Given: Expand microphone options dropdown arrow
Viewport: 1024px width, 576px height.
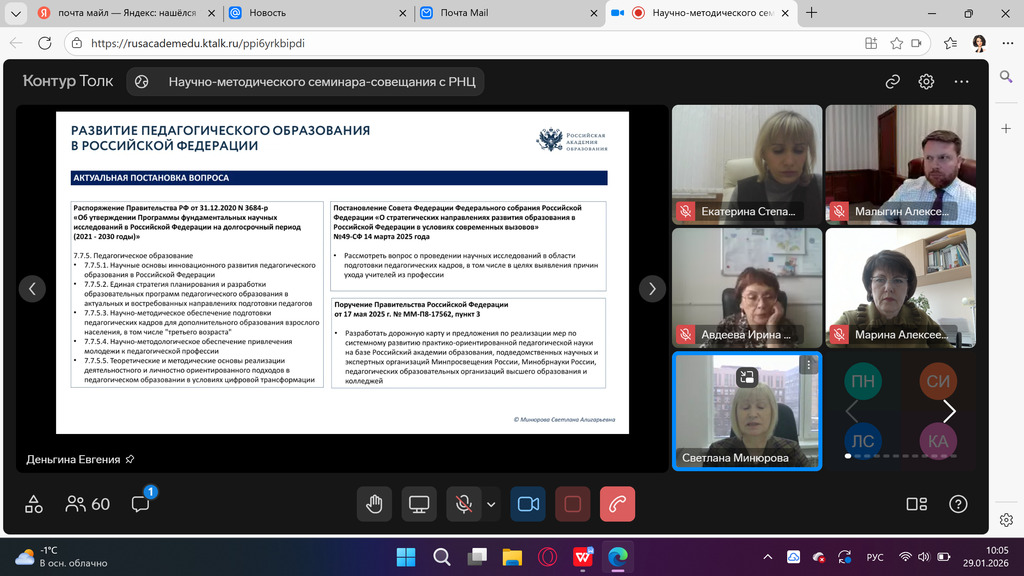Looking at the screenshot, I should (491, 504).
